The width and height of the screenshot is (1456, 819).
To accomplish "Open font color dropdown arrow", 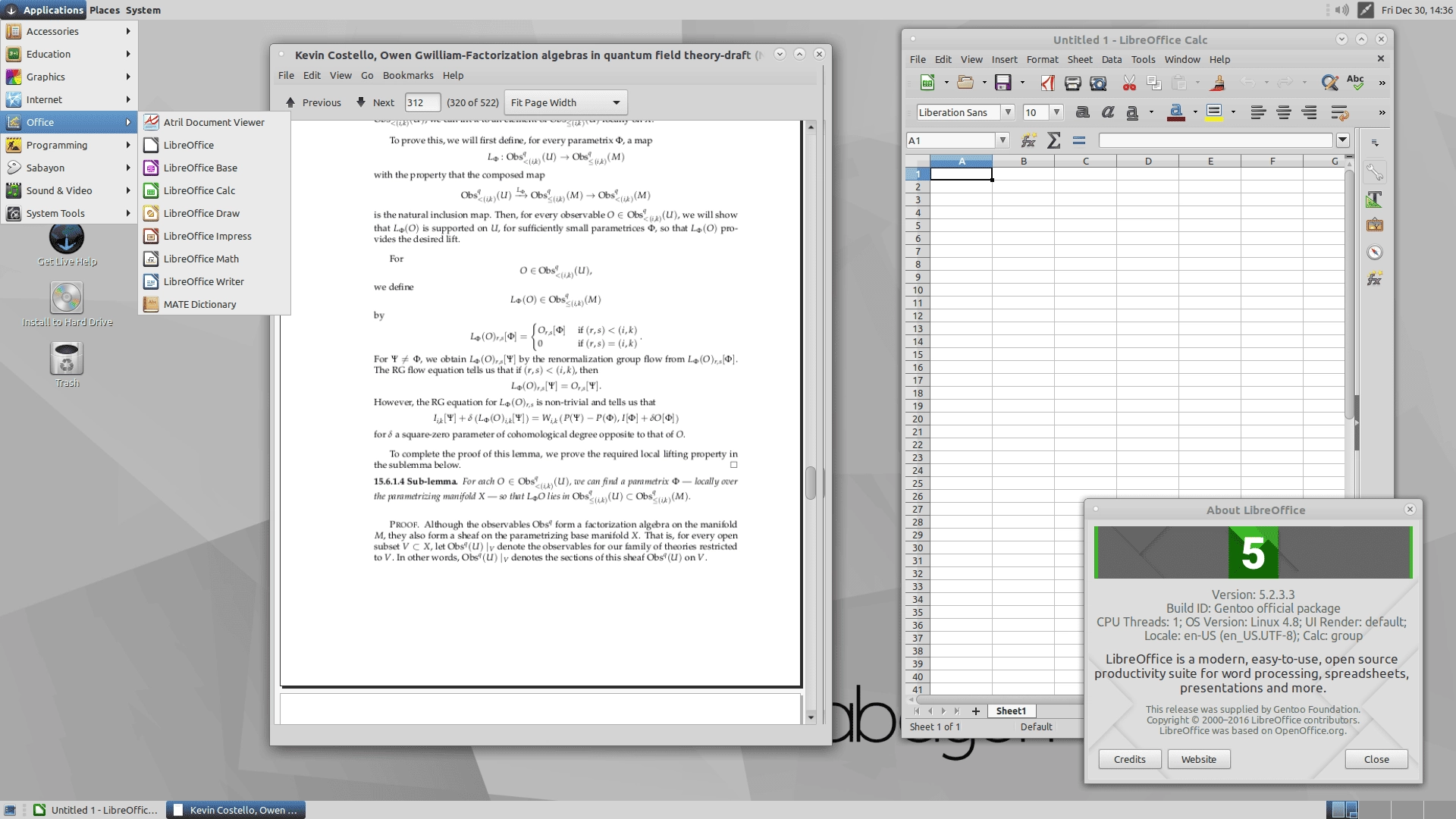I will point(1195,112).
